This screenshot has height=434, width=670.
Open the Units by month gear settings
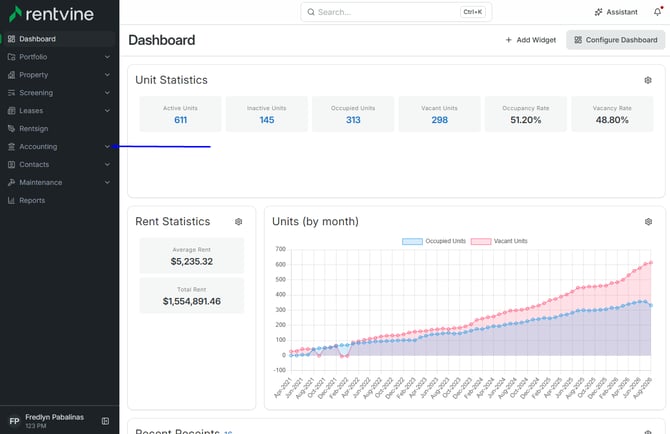(648, 221)
